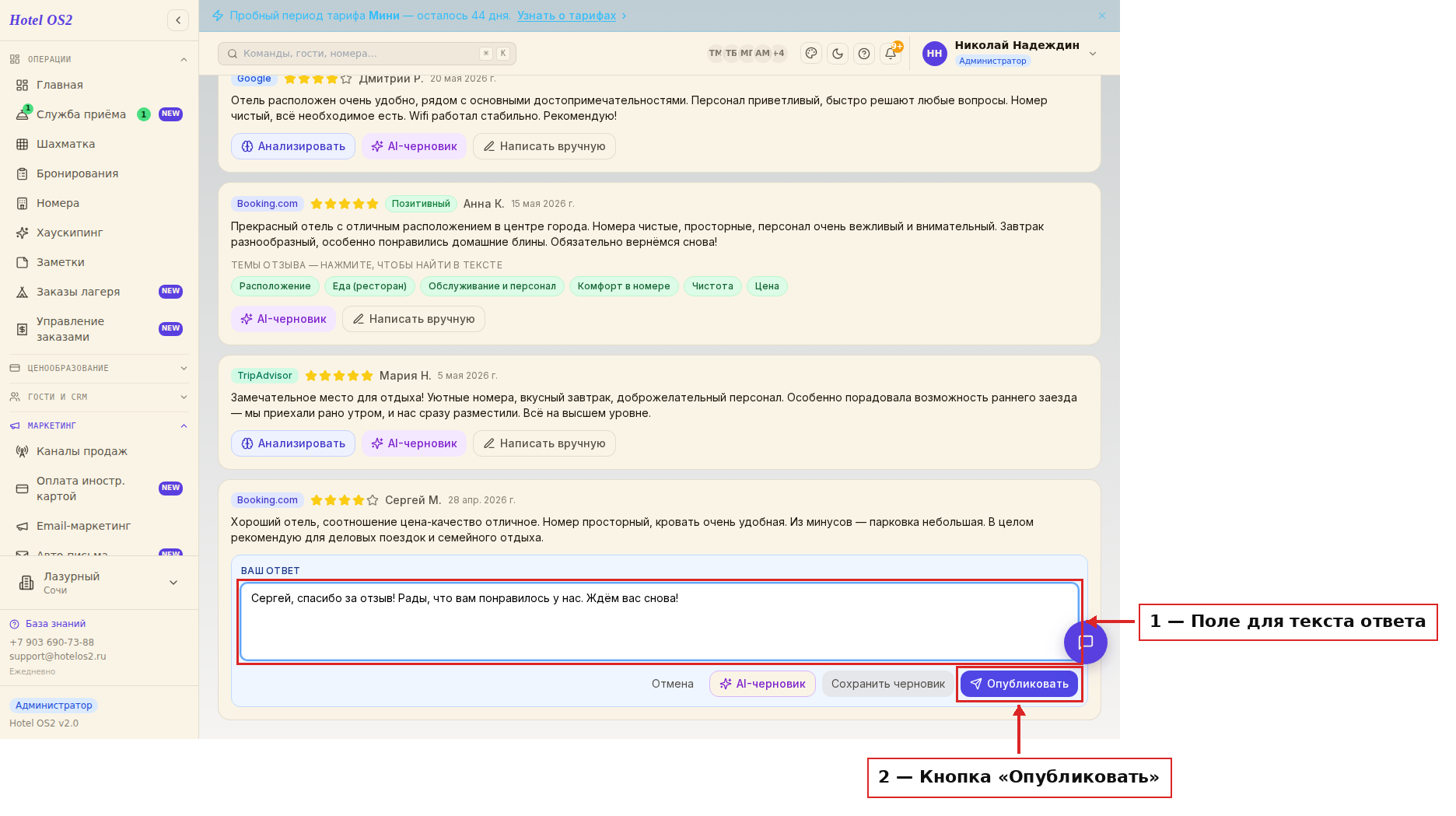Image resolution: width=1456 pixels, height=816 pixels.
Task: Publish the reply with Опубликовать
Action: pos(1019,684)
